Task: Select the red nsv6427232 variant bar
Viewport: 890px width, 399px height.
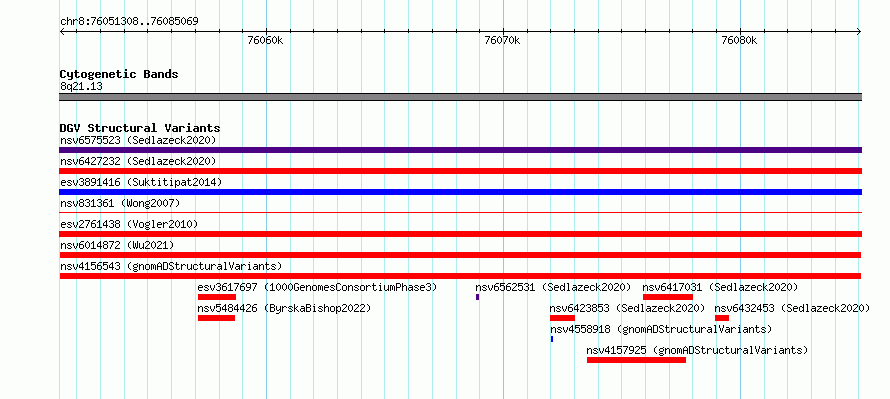Action: [460, 171]
